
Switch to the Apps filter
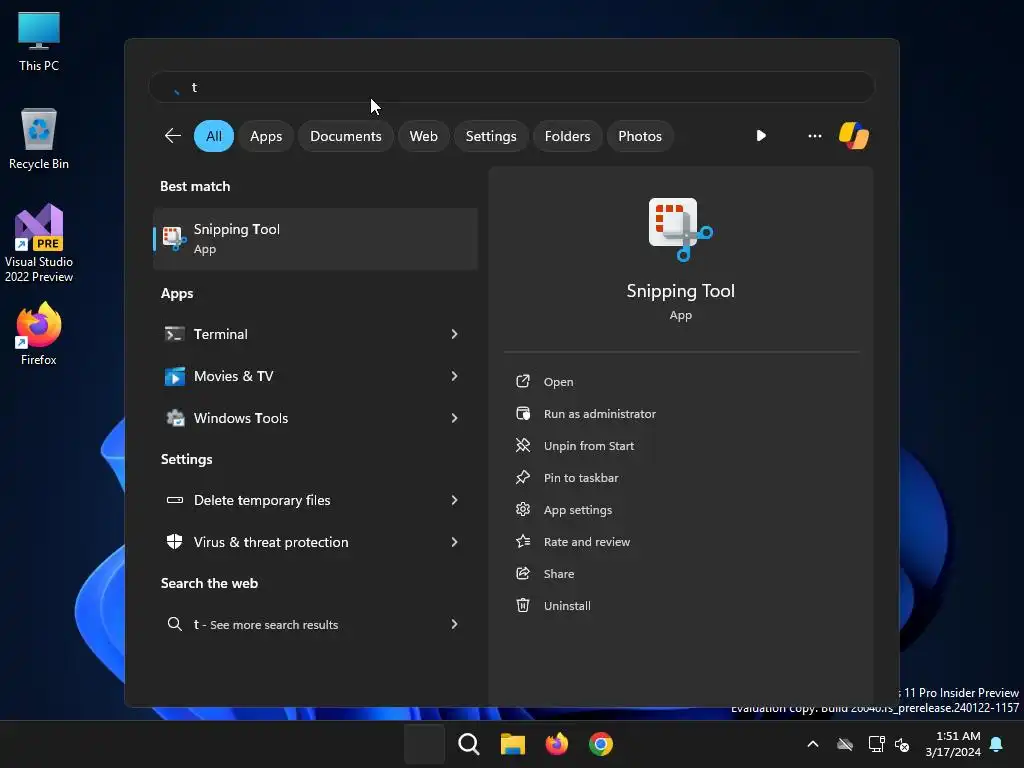click(x=266, y=136)
